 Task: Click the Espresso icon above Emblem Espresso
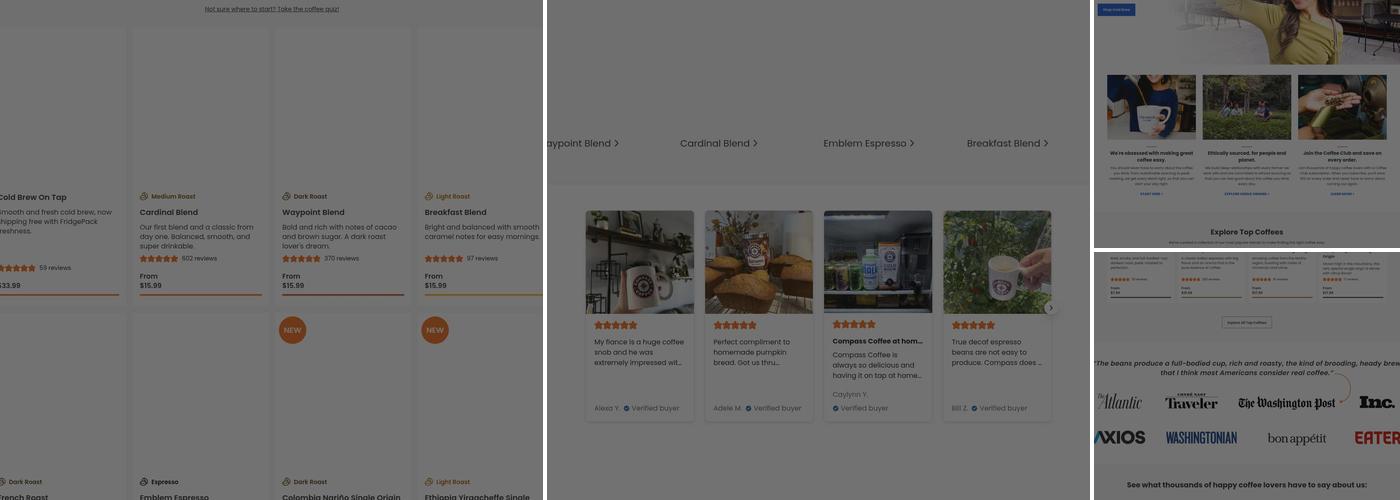pyautogui.click(x=144, y=482)
